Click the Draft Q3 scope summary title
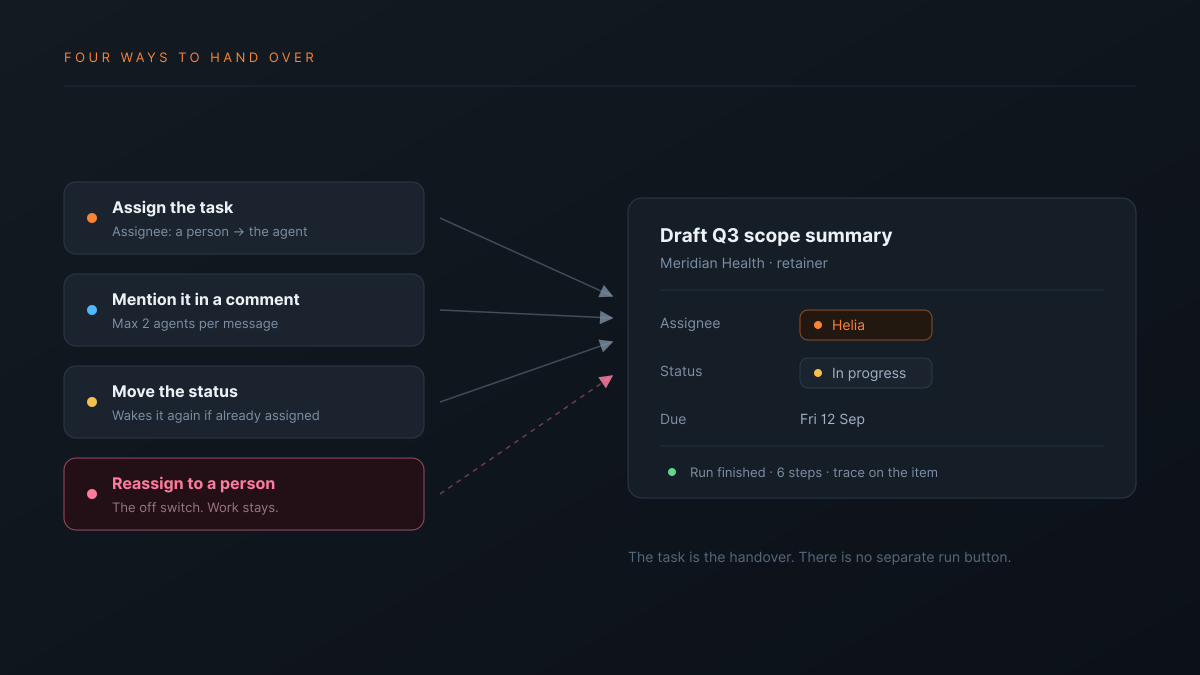This screenshot has width=1200, height=675. [x=776, y=236]
